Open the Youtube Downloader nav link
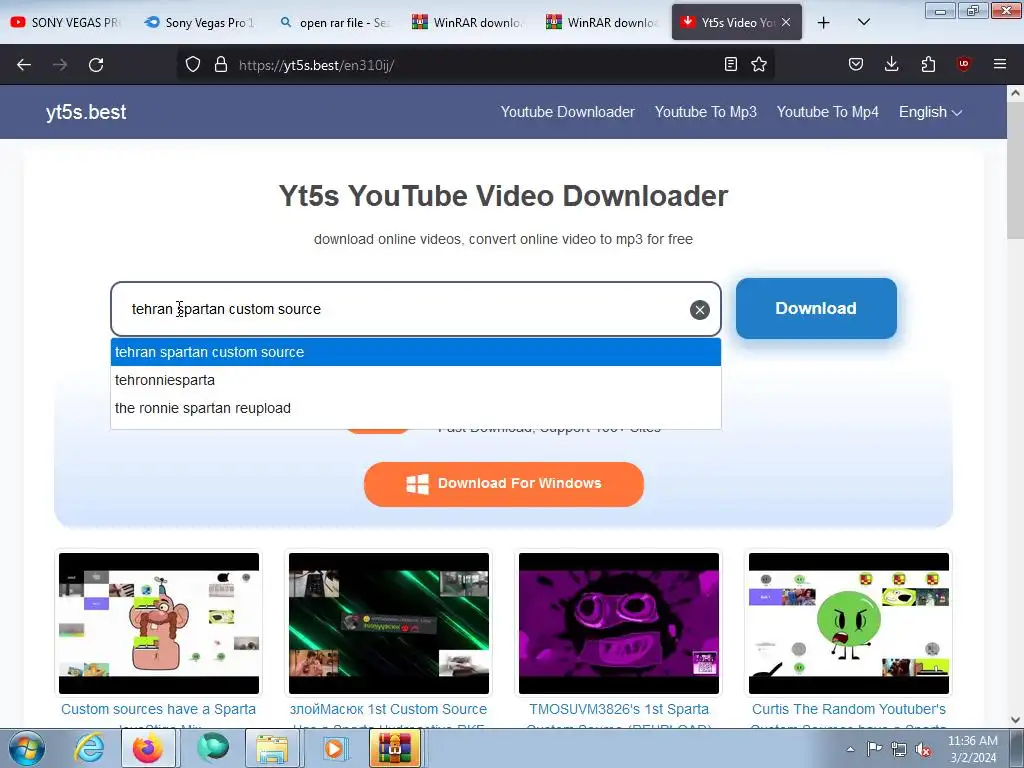Image resolution: width=1024 pixels, height=768 pixels. pos(568,112)
